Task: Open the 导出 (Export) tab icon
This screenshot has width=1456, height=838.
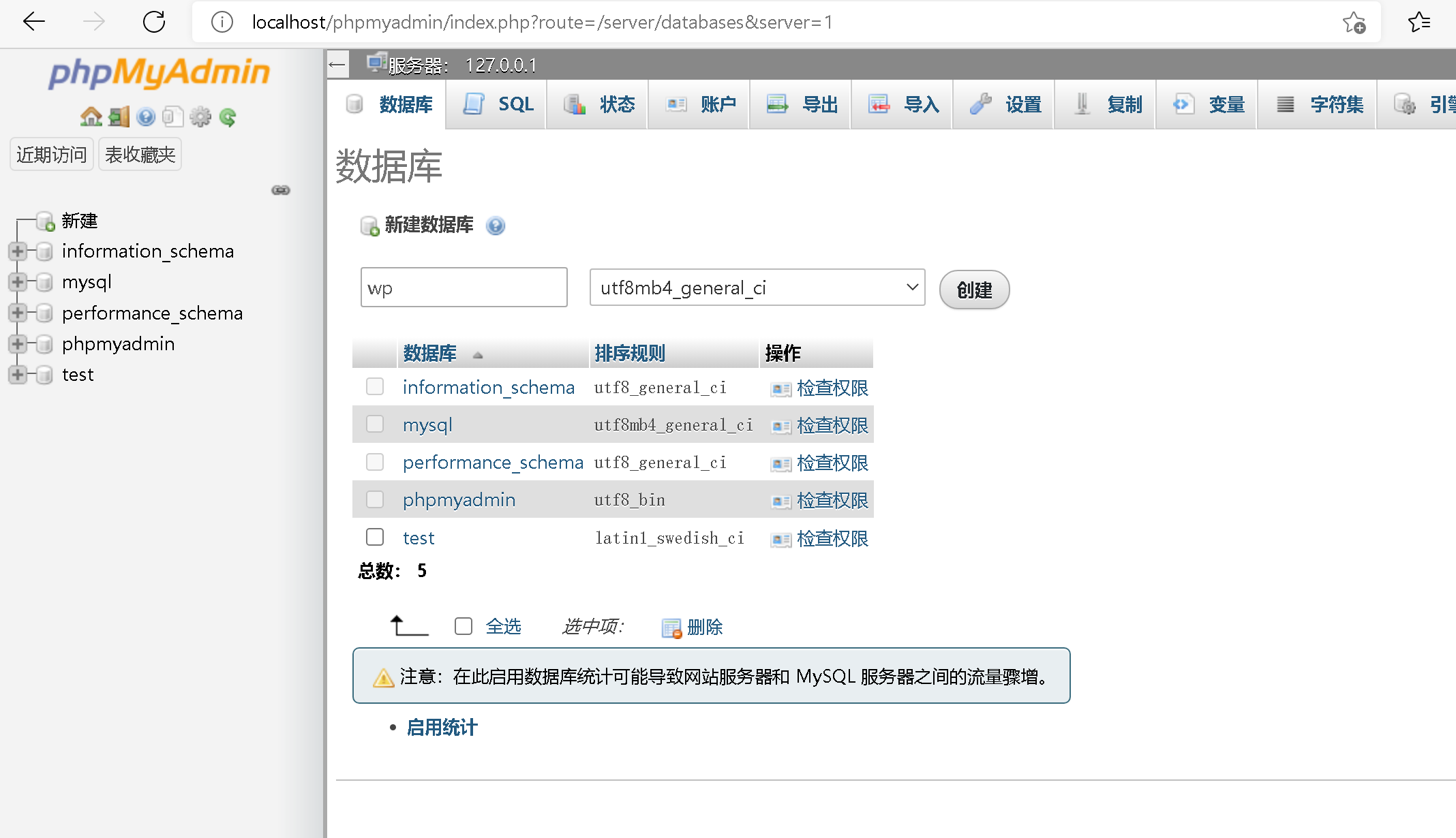Action: [777, 104]
